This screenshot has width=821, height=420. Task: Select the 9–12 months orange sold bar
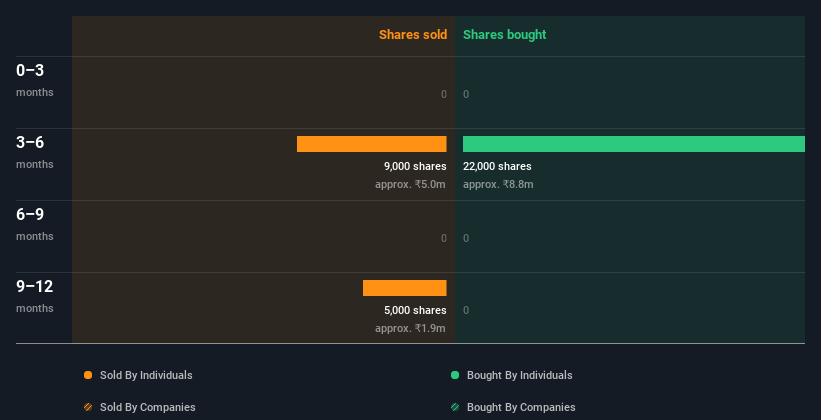(x=405, y=288)
